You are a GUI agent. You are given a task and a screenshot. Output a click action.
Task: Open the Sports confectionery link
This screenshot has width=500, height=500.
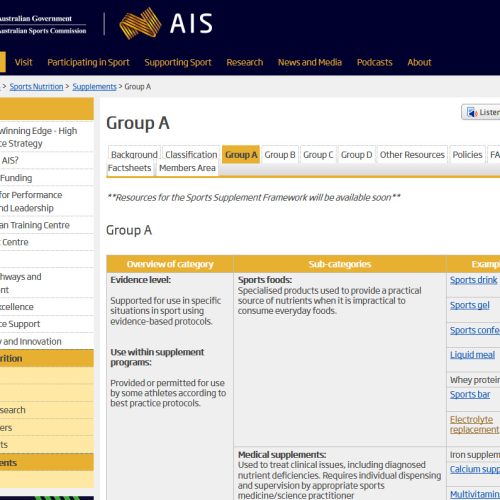tap(475, 330)
